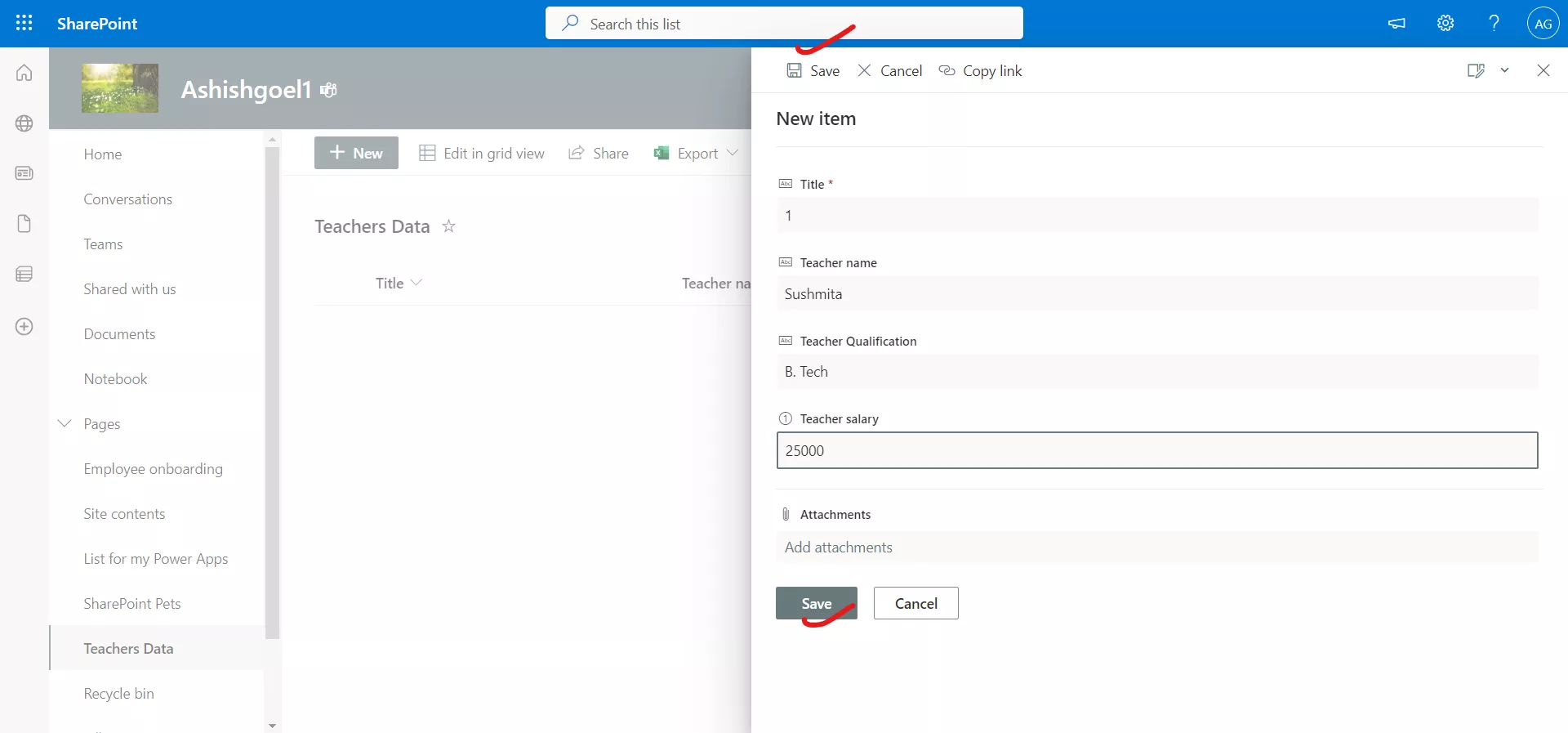Click Edit in grid view
The height and width of the screenshot is (733, 1568).
pos(482,153)
